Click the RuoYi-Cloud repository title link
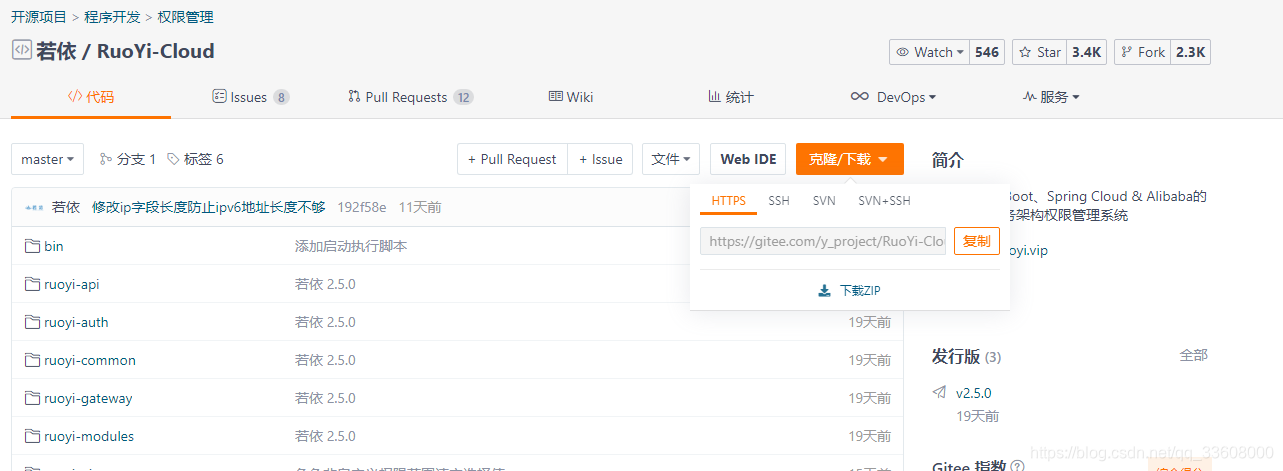1283x471 pixels. [156, 51]
